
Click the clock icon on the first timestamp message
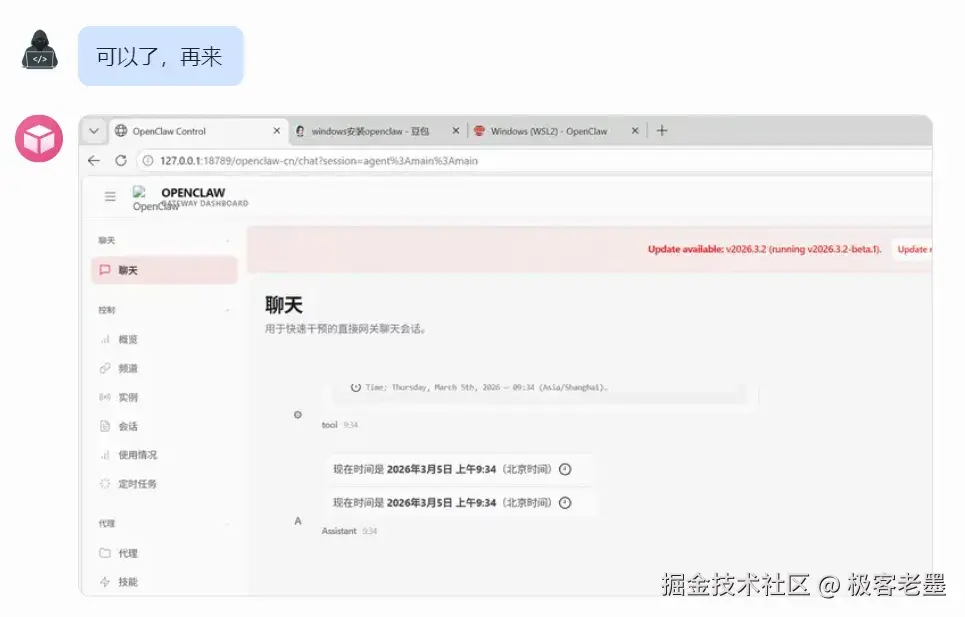[568, 469]
